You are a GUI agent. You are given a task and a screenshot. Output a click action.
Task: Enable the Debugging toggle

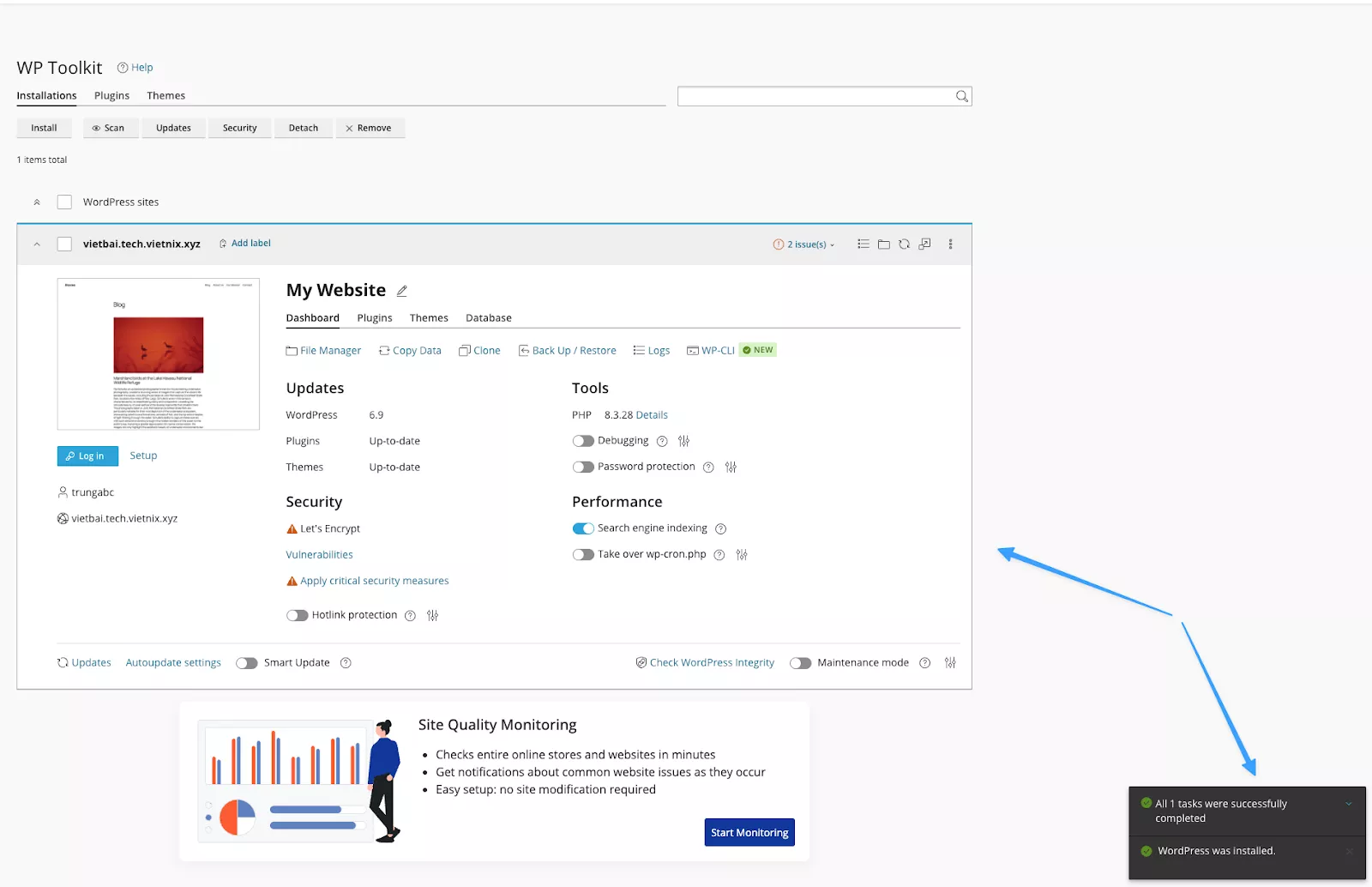click(x=583, y=441)
